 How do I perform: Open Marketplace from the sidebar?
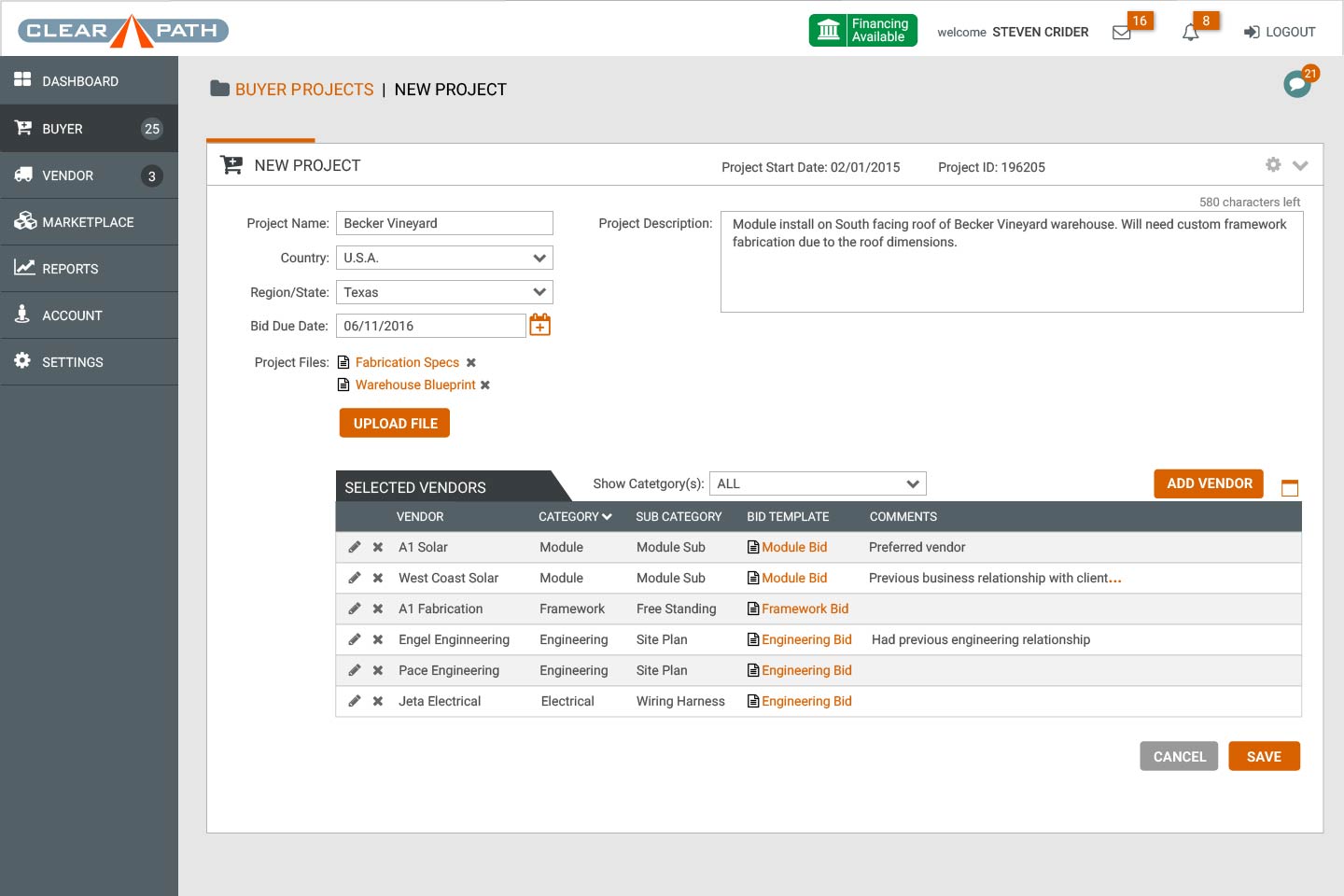[x=89, y=222]
